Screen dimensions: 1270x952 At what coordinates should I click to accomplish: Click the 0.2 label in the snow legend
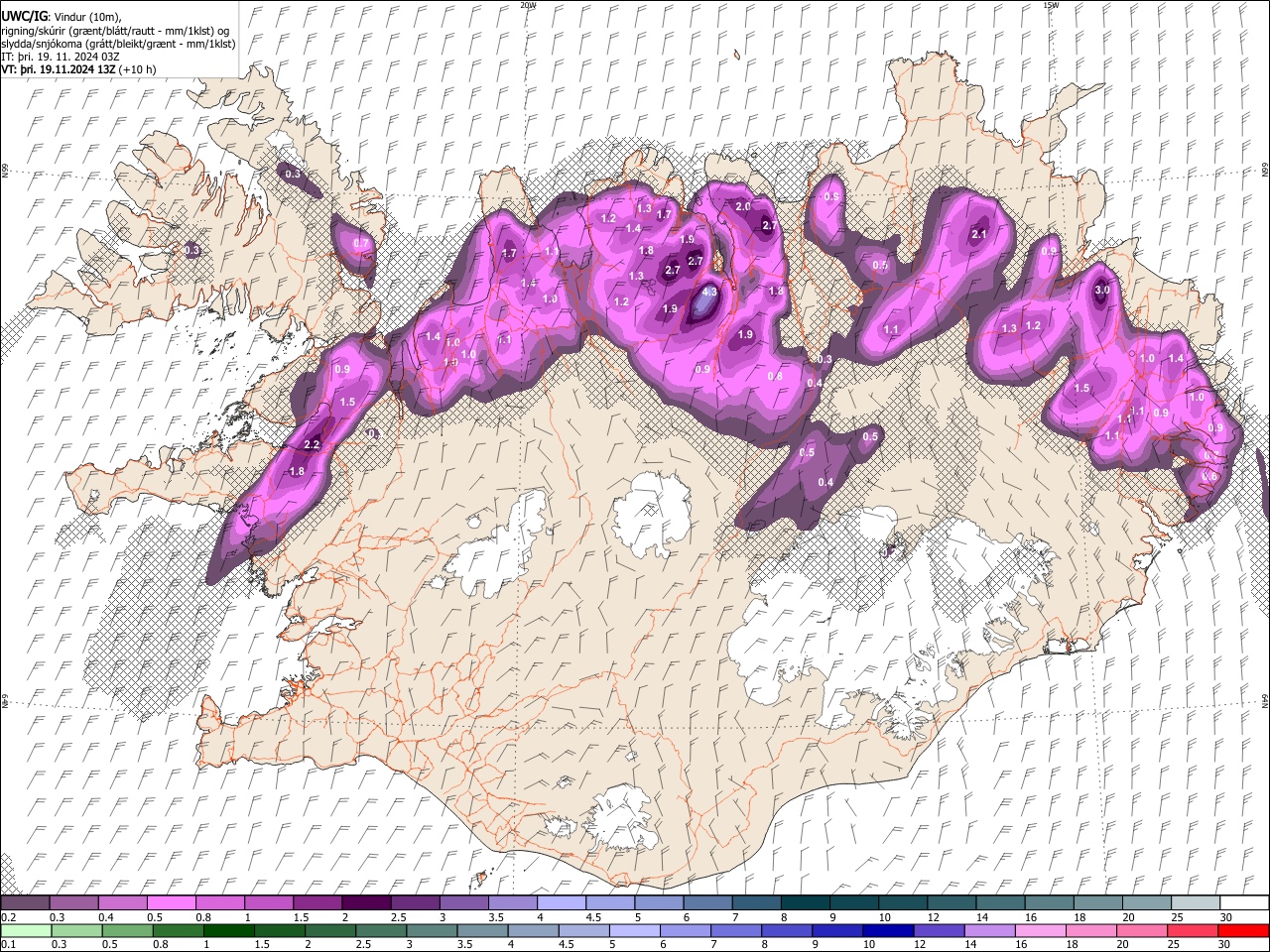[x=7, y=917]
